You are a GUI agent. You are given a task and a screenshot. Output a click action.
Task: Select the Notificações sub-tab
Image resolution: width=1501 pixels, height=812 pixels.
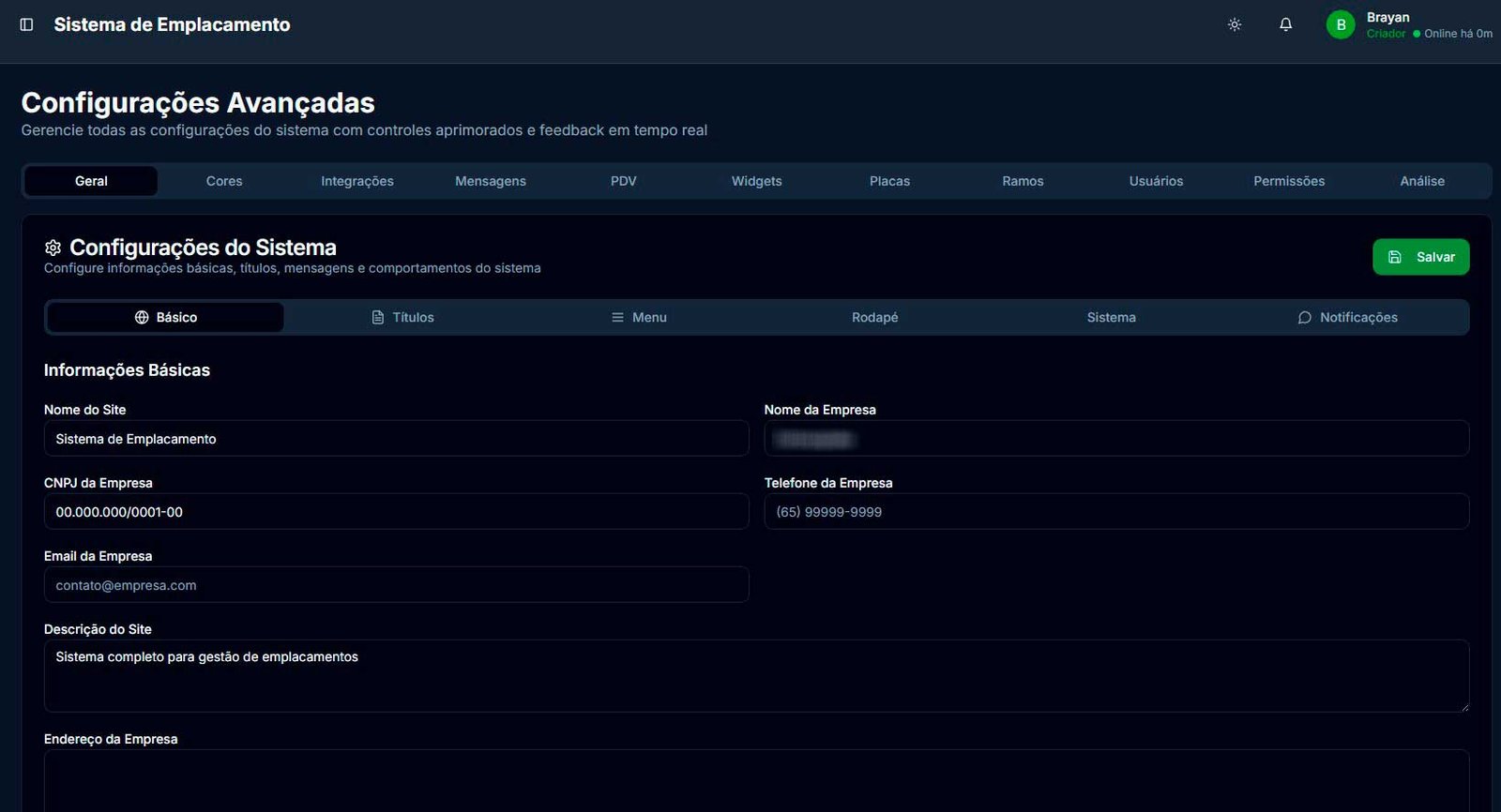coord(1347,318)
